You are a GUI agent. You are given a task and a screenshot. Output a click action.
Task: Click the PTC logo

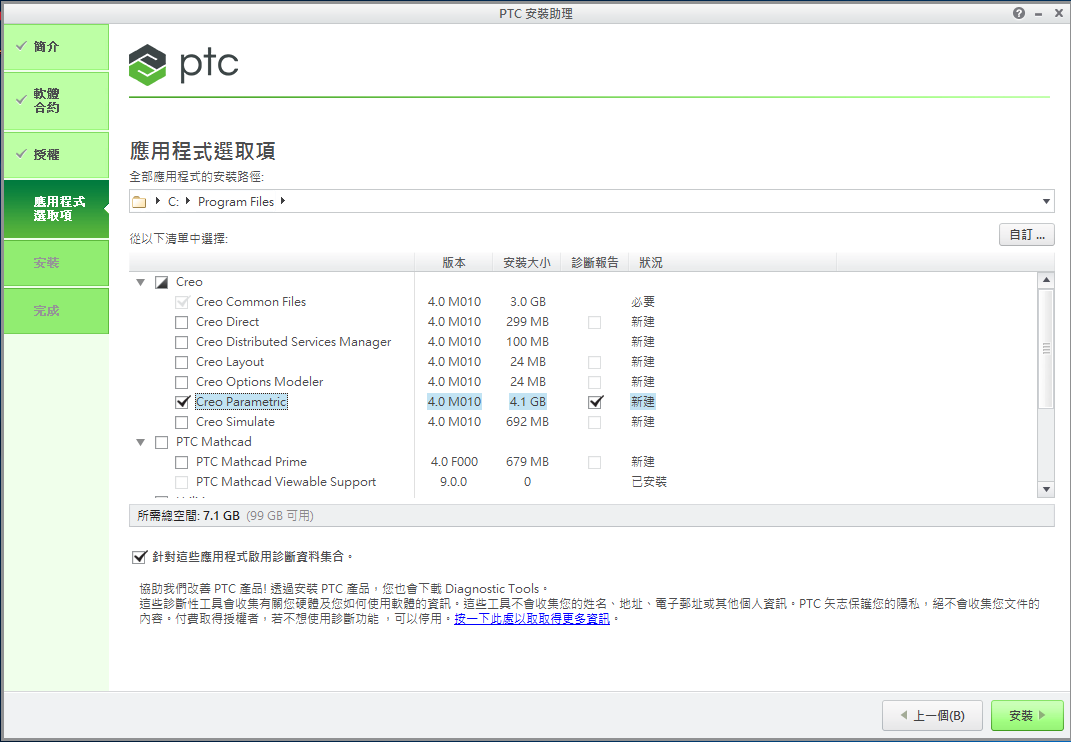point(184,65)
